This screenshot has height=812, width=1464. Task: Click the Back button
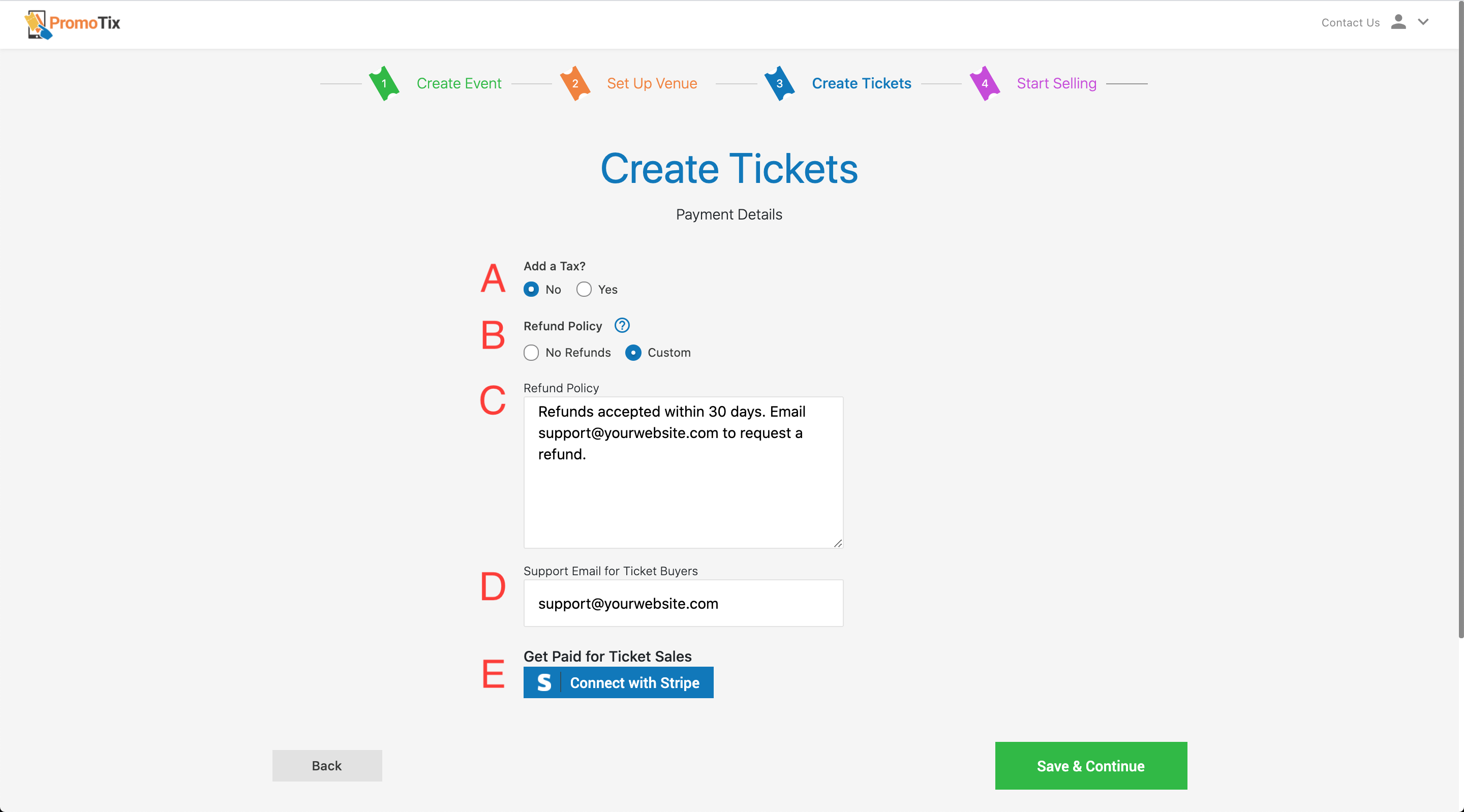tap(326, 765)
